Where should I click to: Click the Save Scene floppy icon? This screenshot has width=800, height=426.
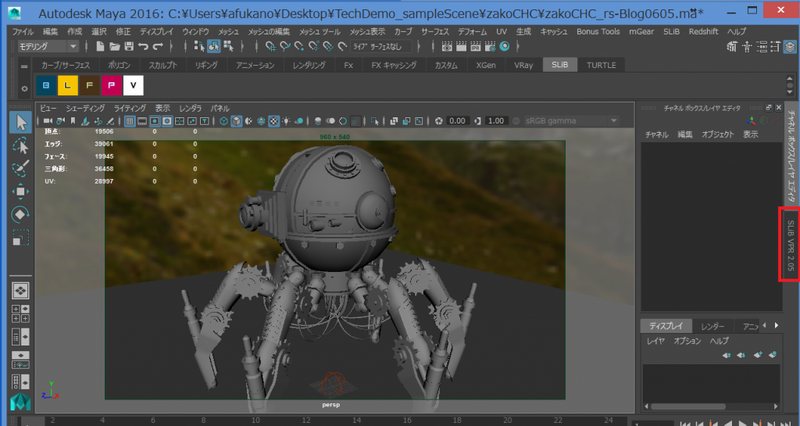(x=129, y=46)
